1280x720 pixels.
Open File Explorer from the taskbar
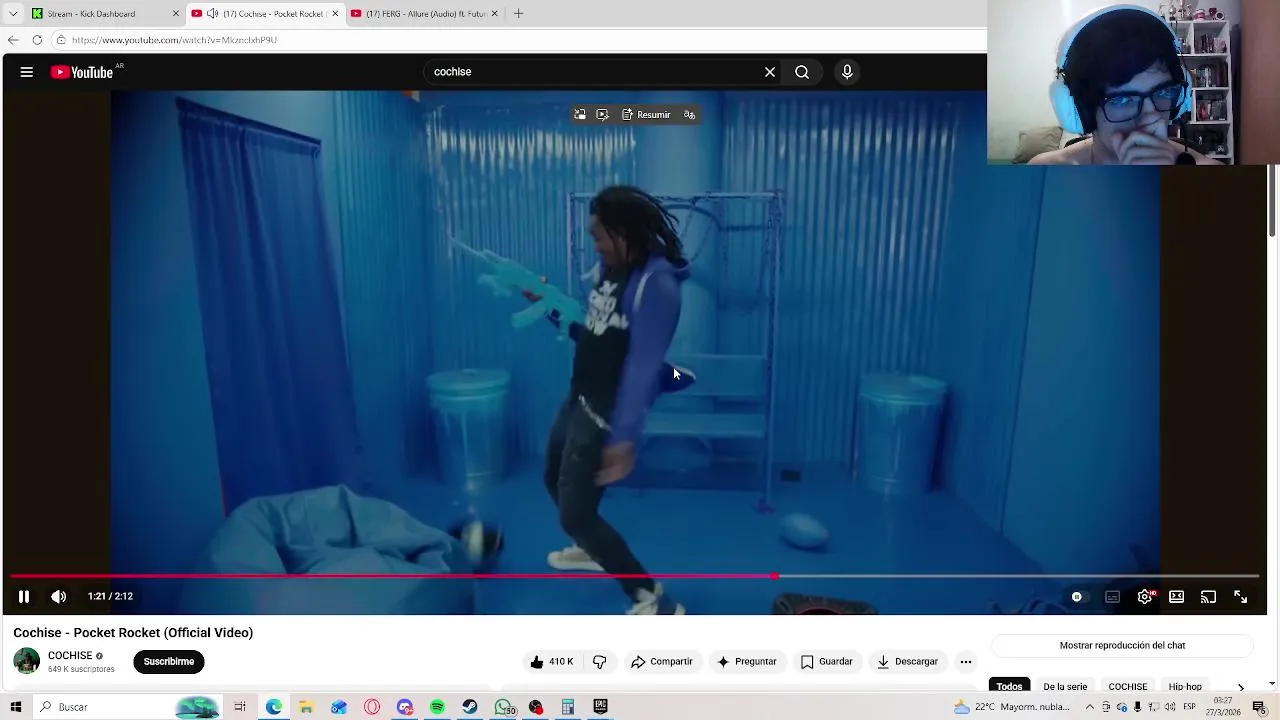pos(306,707)
